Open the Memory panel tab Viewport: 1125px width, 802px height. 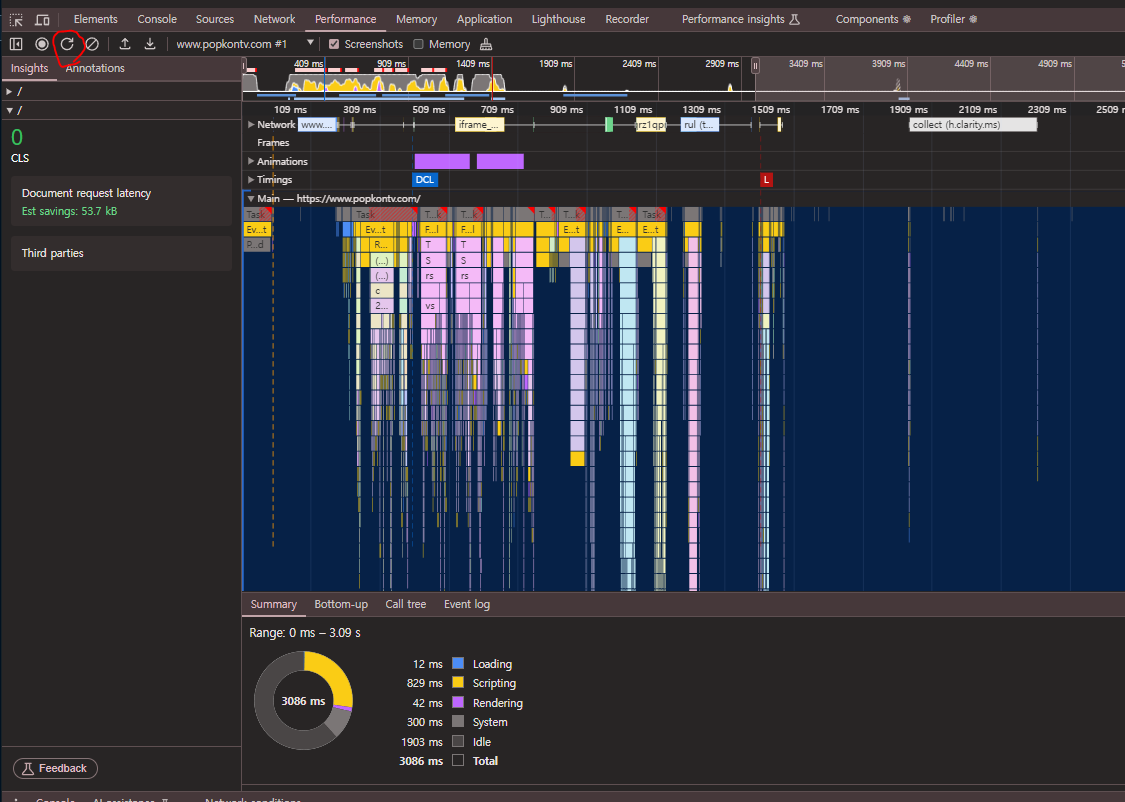(x=416, y=19)
